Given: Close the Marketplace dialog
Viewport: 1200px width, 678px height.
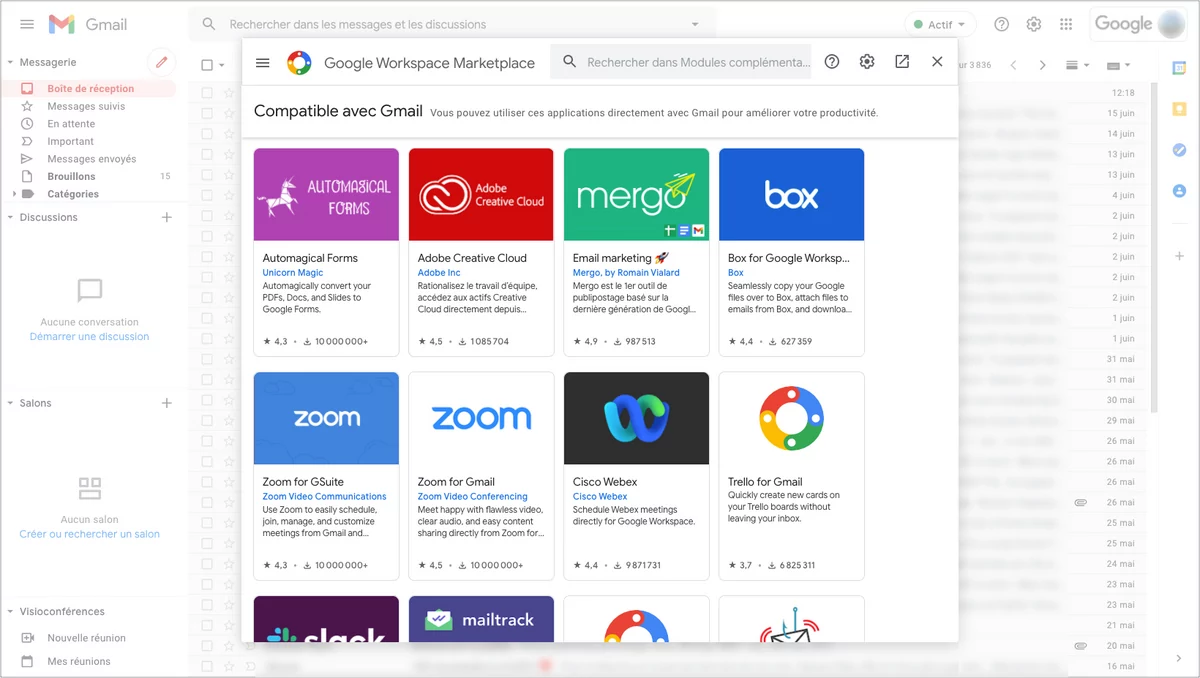Looking at the screenshot, I should [x=937, y=62].
